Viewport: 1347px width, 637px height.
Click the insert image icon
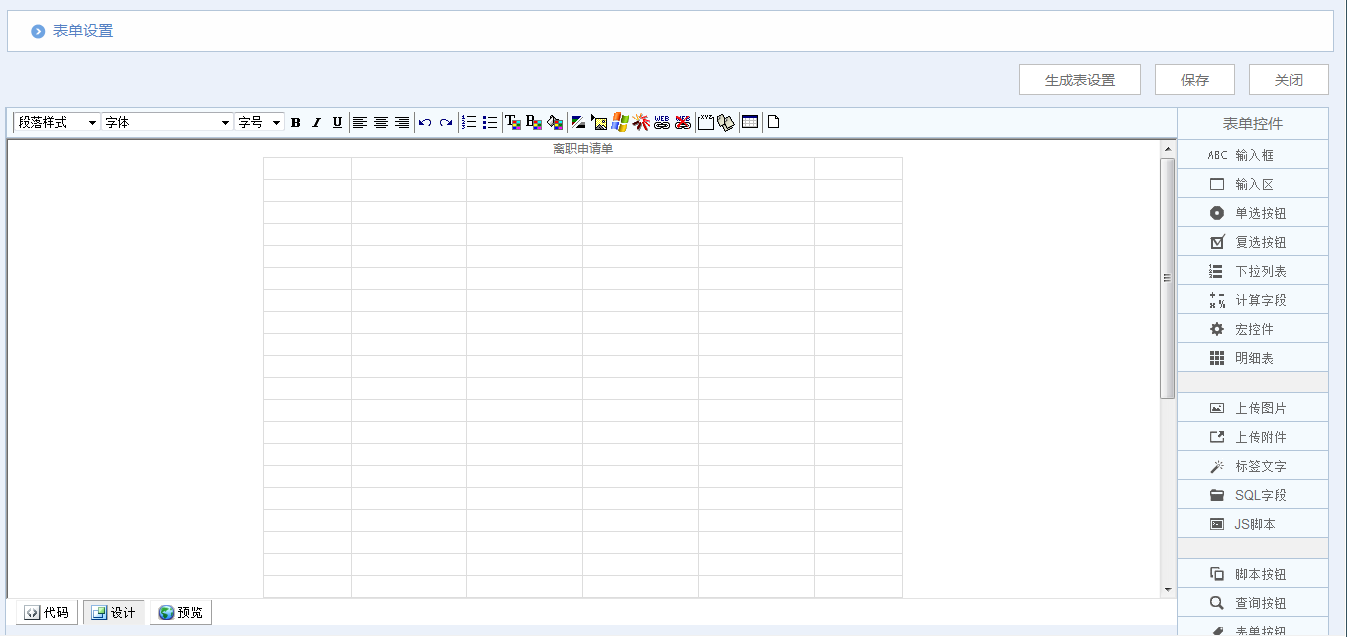[600, 123]
